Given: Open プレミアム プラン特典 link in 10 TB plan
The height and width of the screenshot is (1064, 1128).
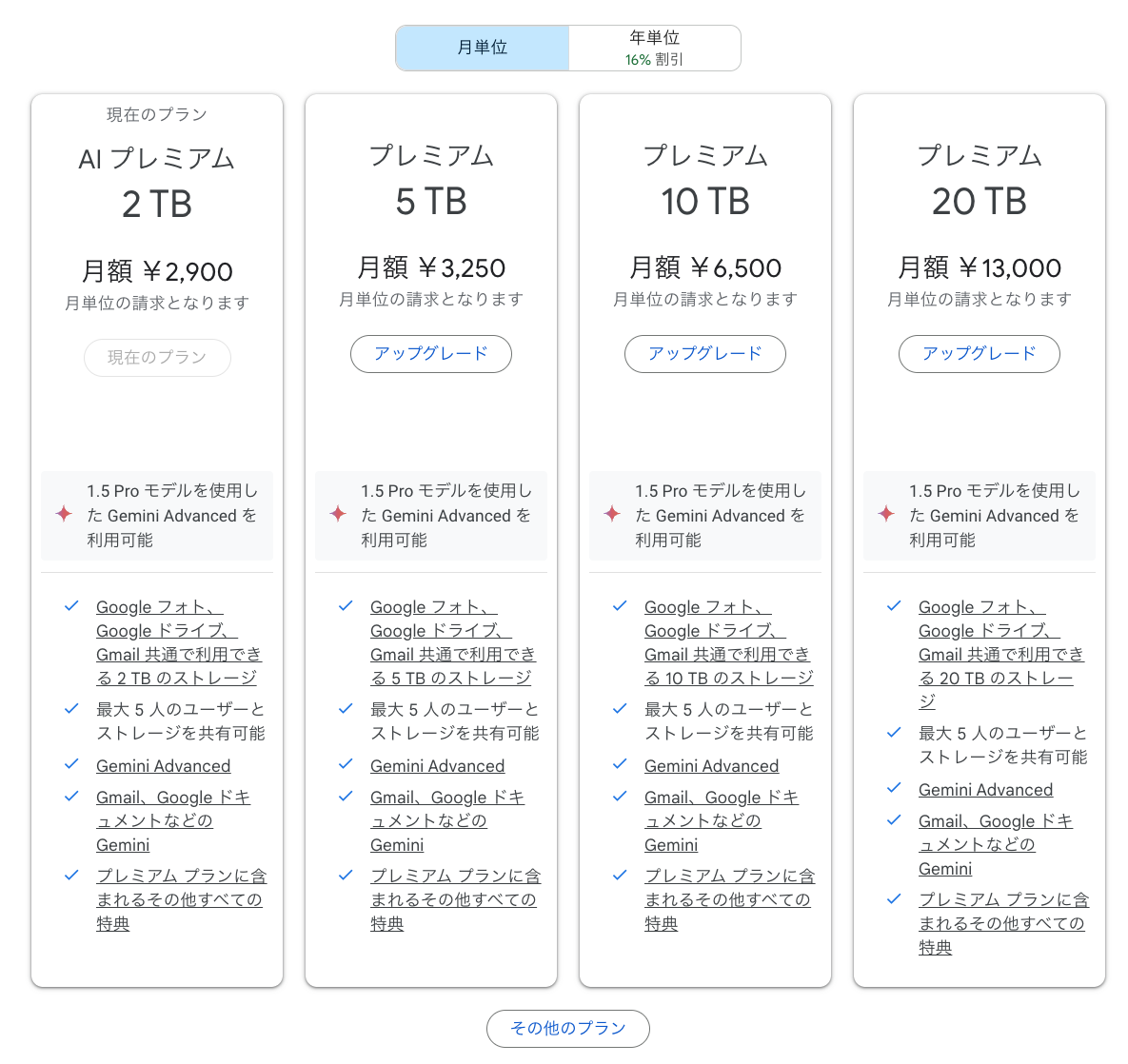Looking at the screenshot, I should [x=728, y=899].
